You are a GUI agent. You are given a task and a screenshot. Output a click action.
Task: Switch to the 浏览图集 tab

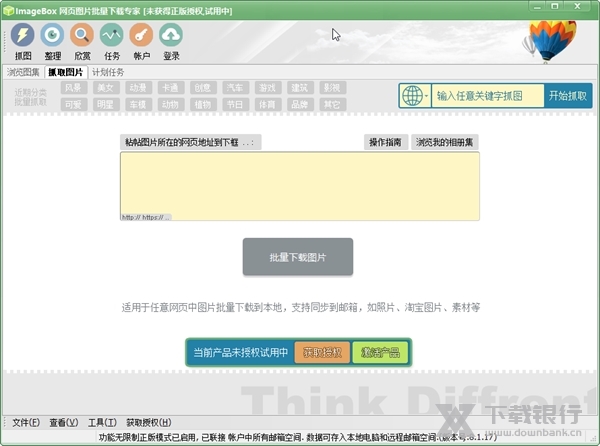pos(23,72)
